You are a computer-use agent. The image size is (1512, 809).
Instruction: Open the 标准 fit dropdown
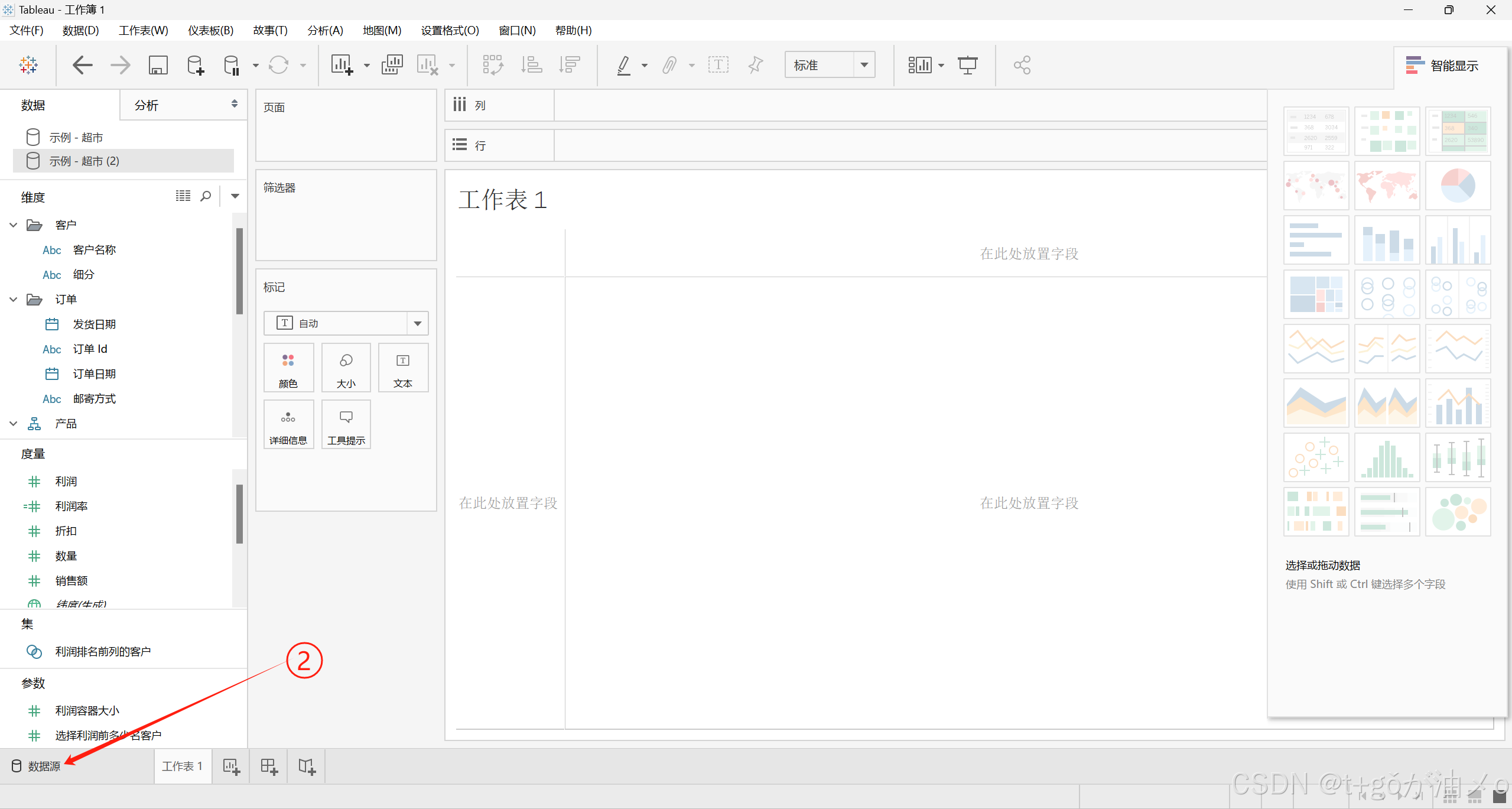(864, 65)
